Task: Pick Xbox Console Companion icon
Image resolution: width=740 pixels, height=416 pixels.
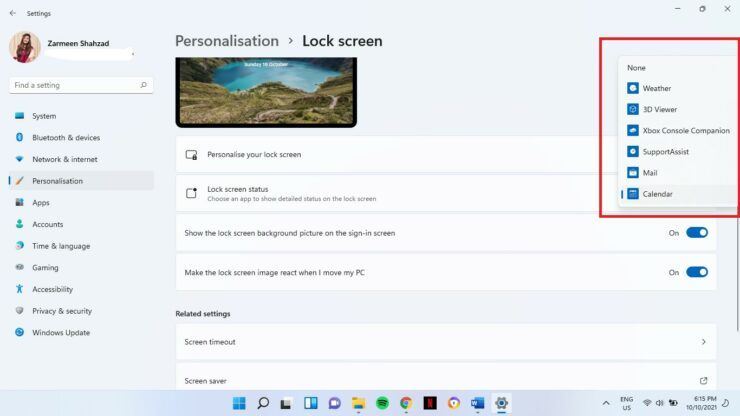Action: [x=632, y=130]
